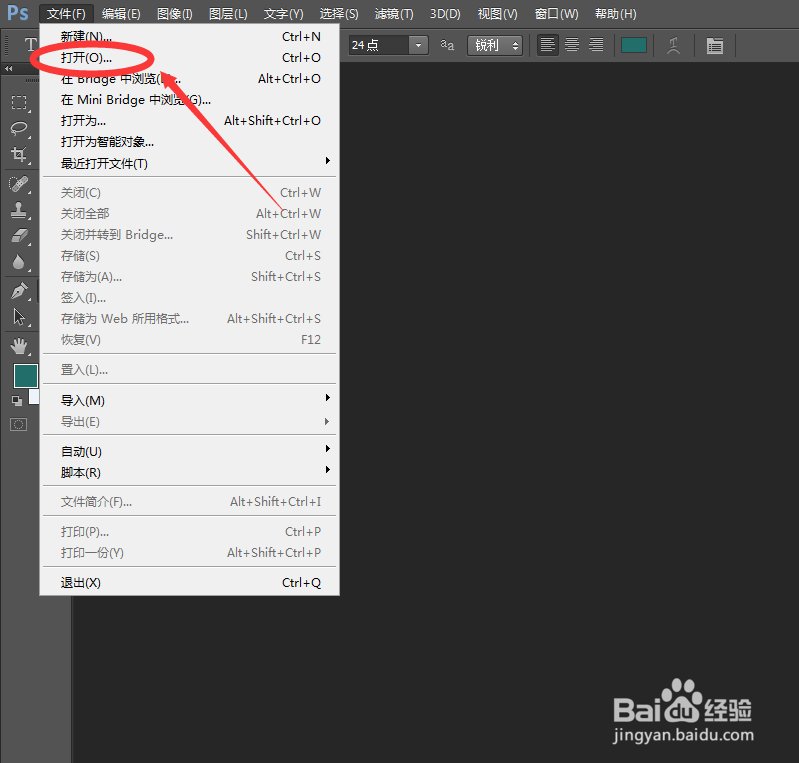Click 关闭(C) menu entry
799x763 pixels.
click(190, 193)
